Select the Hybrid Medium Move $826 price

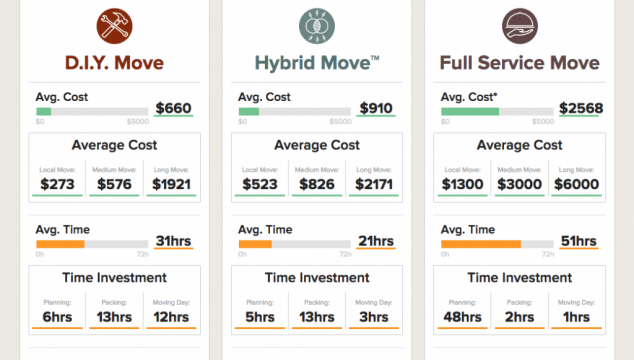point(317,184)
